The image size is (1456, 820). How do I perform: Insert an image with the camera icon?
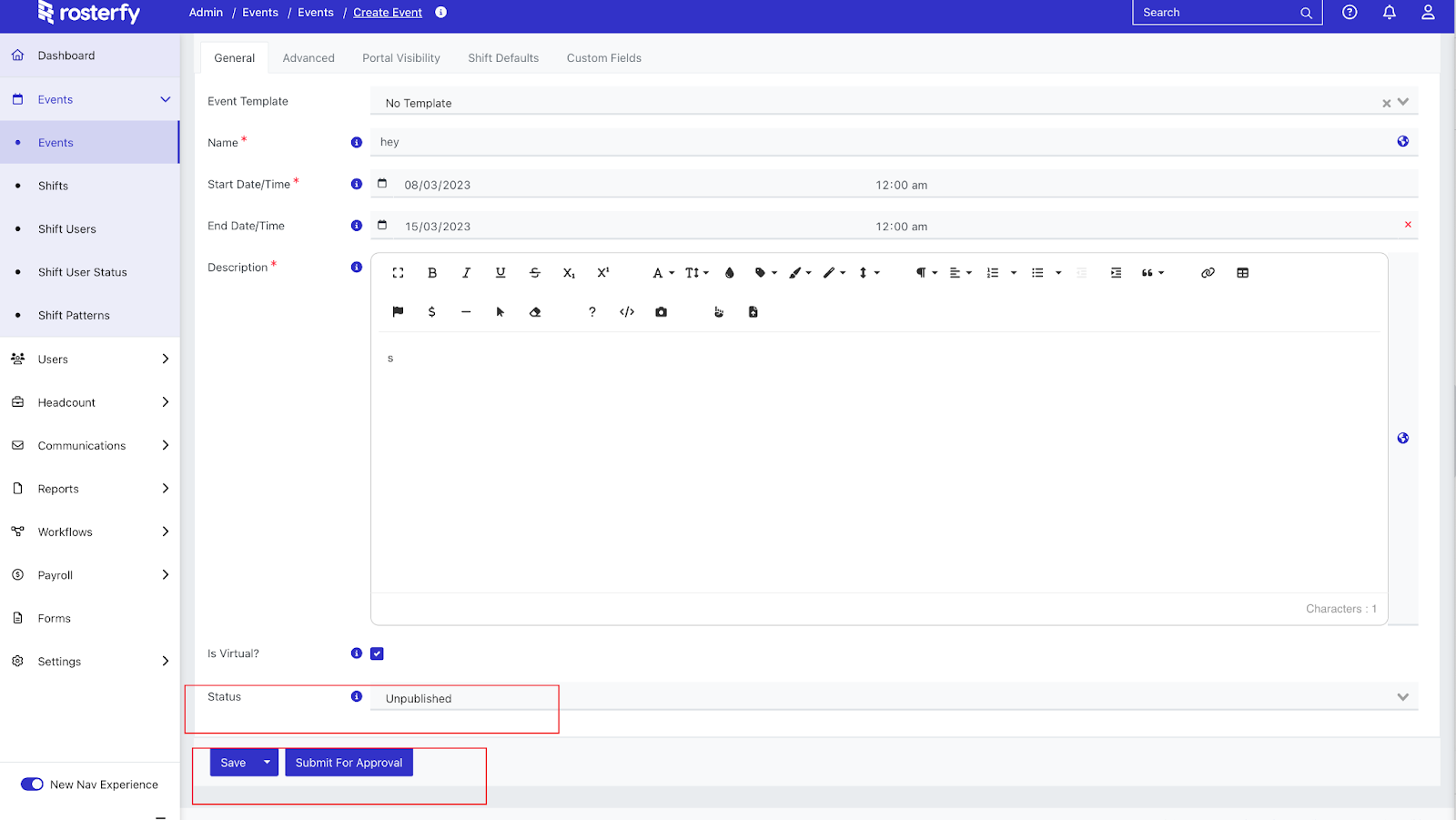(662, 312)
